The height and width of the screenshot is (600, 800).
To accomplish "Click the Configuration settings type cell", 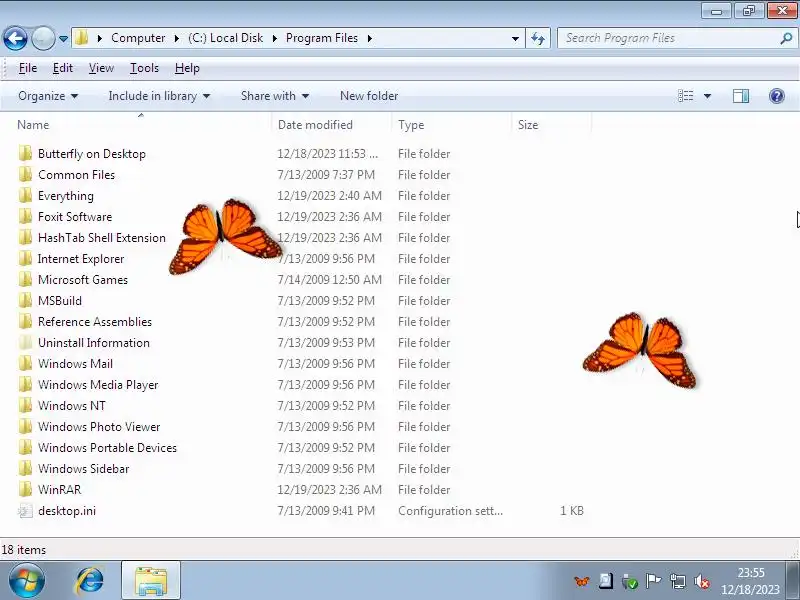I will (x=450, y=510).
